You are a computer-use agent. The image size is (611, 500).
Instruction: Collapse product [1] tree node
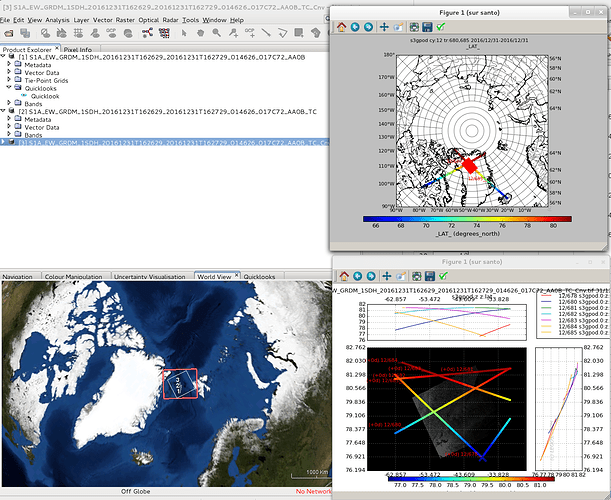coord(3,57)
